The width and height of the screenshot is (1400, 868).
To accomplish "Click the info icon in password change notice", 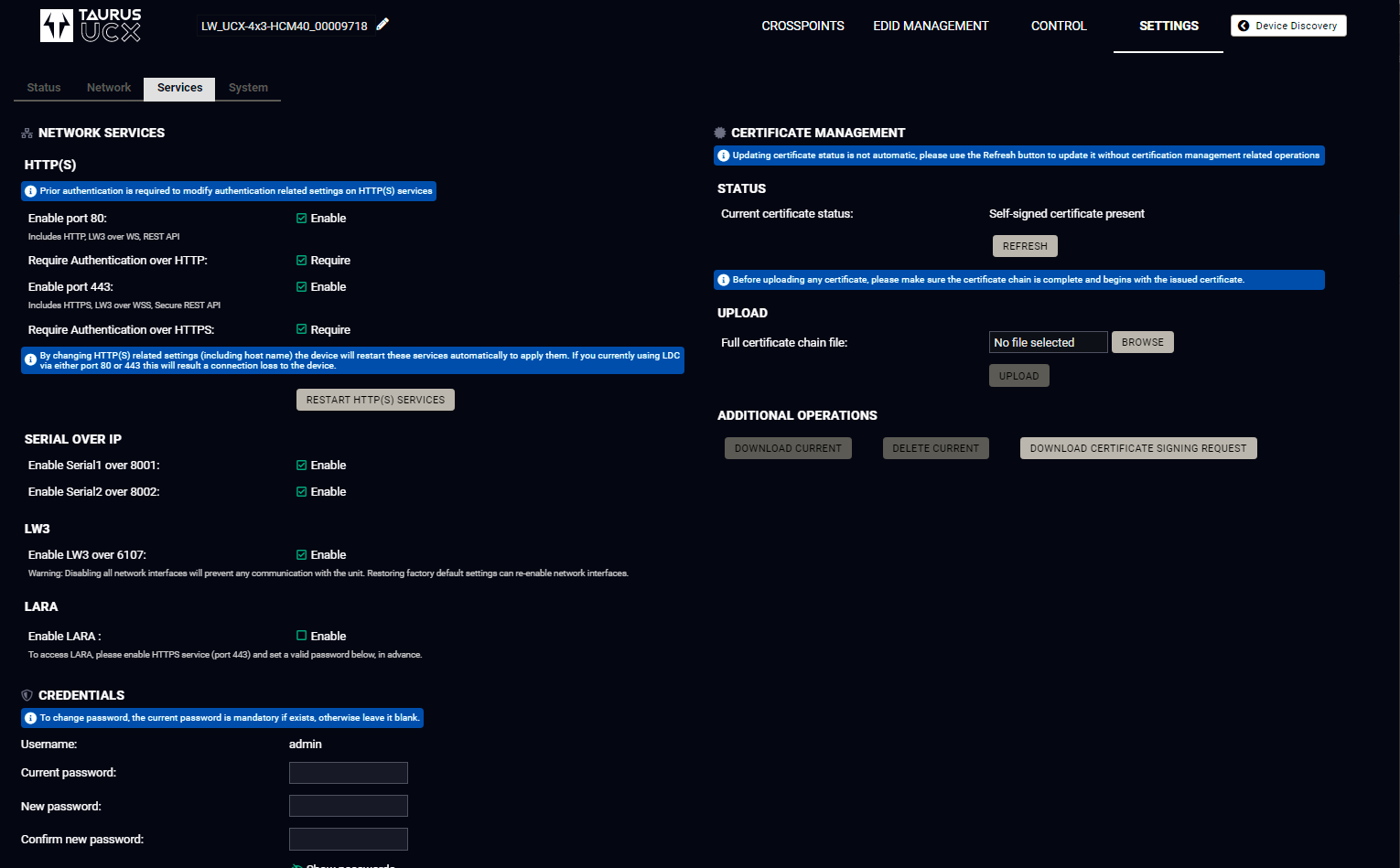I will click(x=30, y=718).
